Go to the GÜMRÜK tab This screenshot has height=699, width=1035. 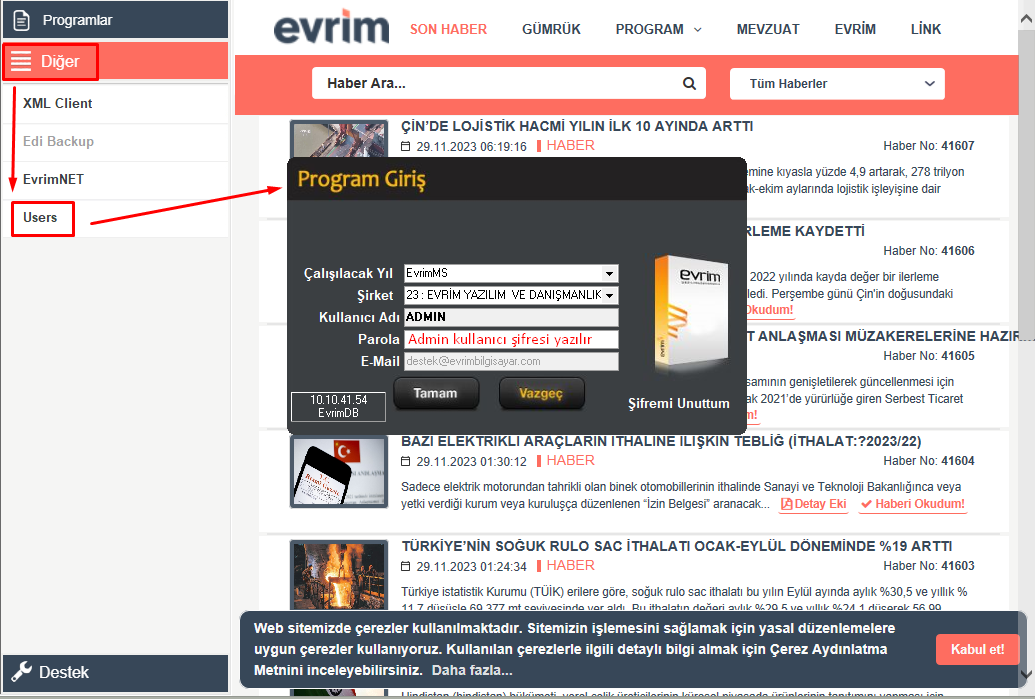551,29
